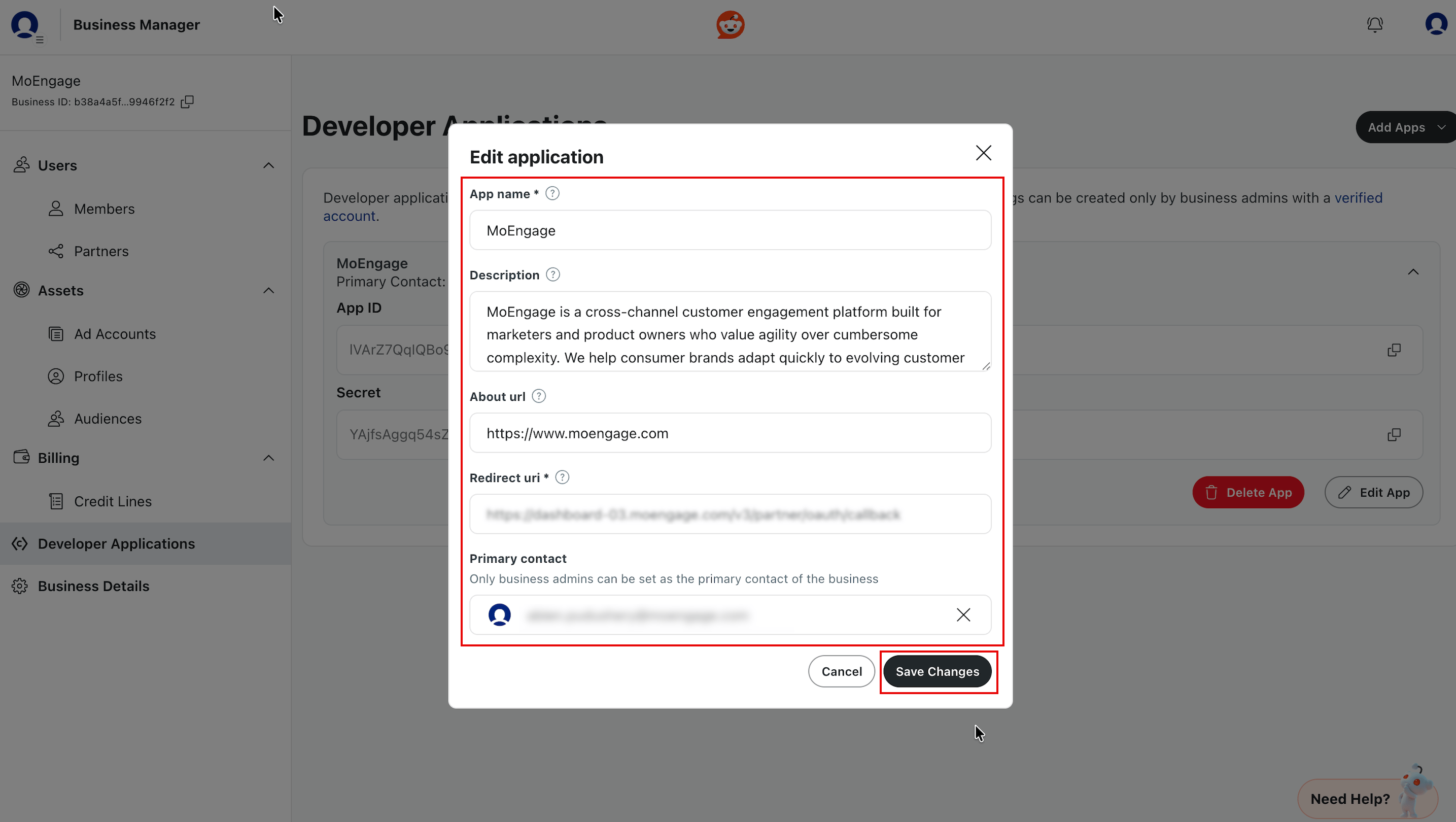The image size is (1456, 822).
Task: Click the Members person icon
Action: (56, 209)
